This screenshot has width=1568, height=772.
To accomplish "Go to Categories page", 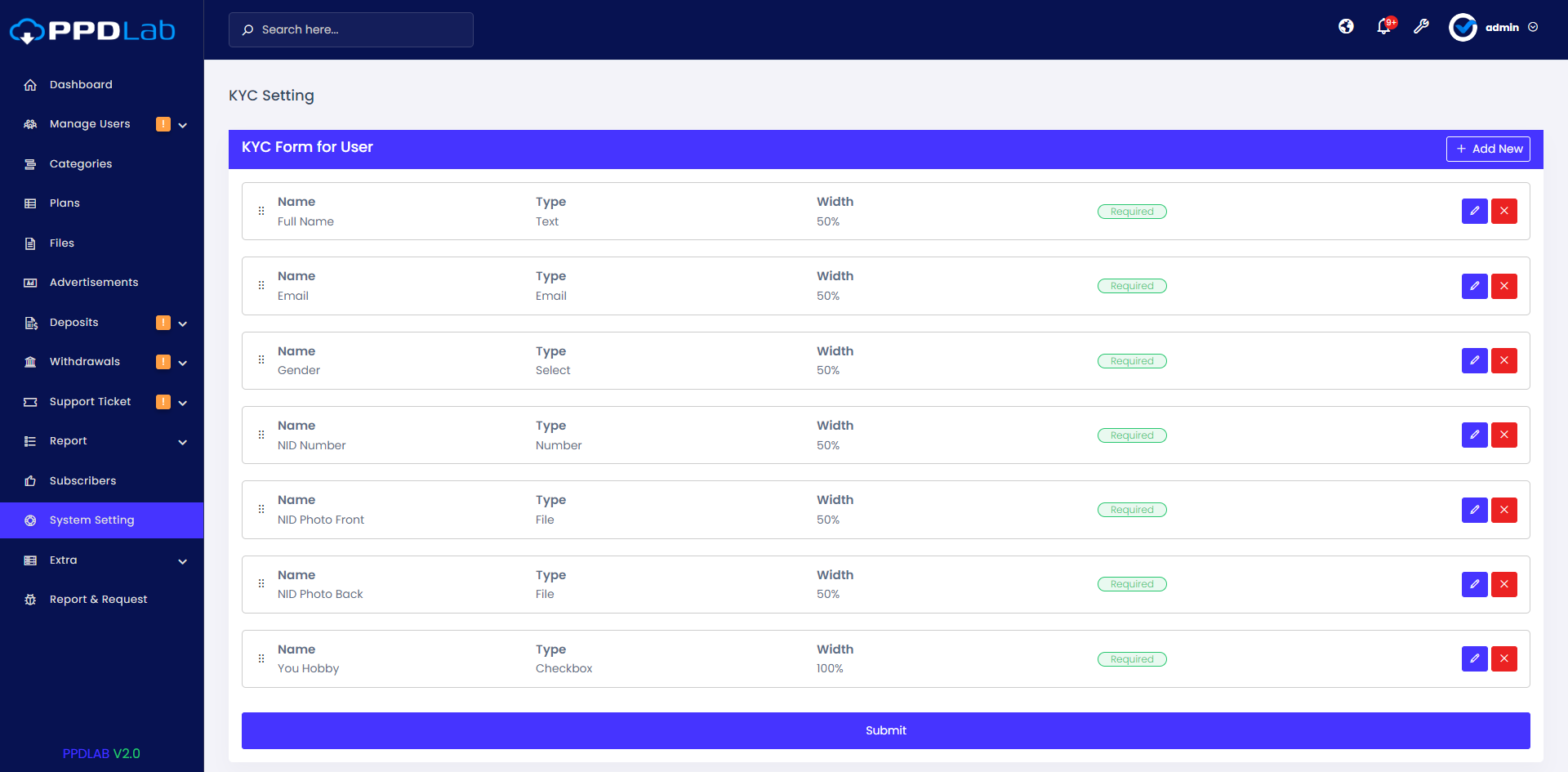I will coord(81,164).
